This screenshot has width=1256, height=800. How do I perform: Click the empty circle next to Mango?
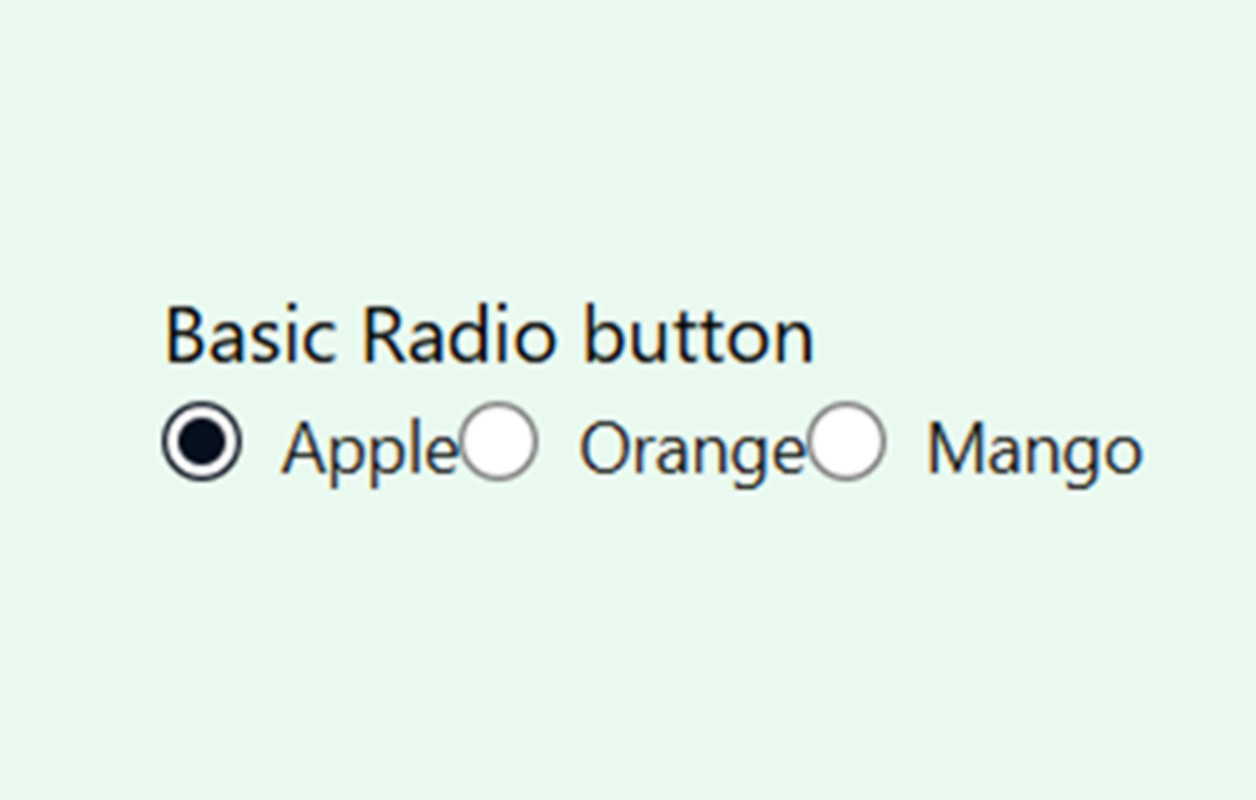click(x=848, y=441)
